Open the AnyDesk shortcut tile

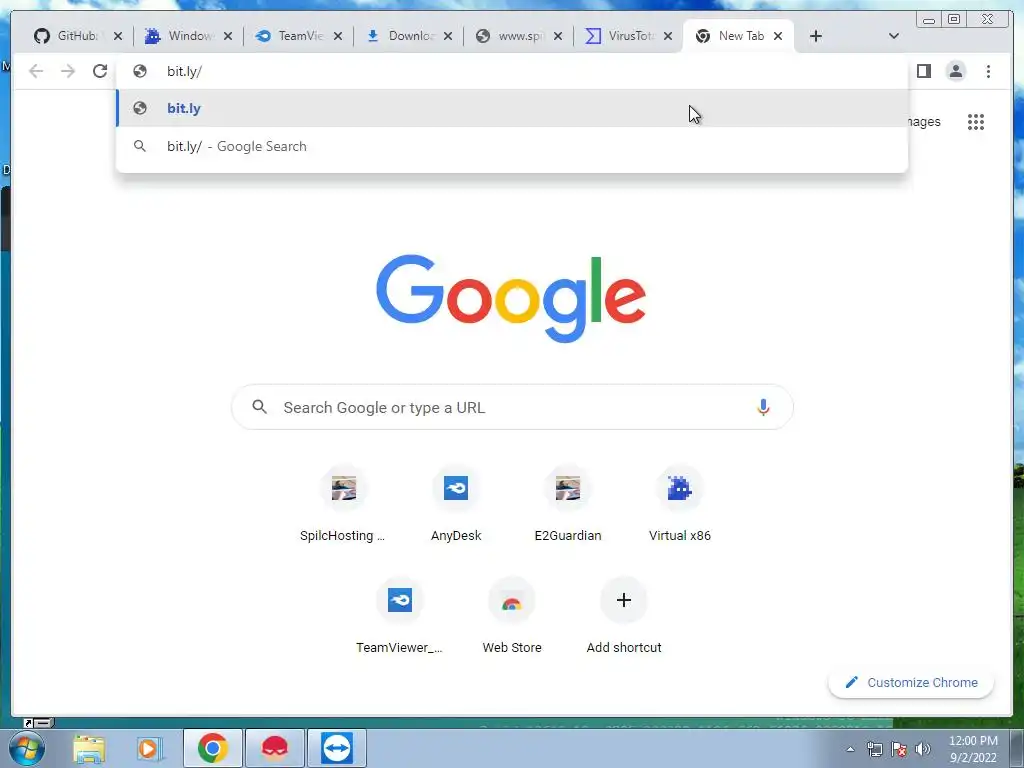pos(456,505)
